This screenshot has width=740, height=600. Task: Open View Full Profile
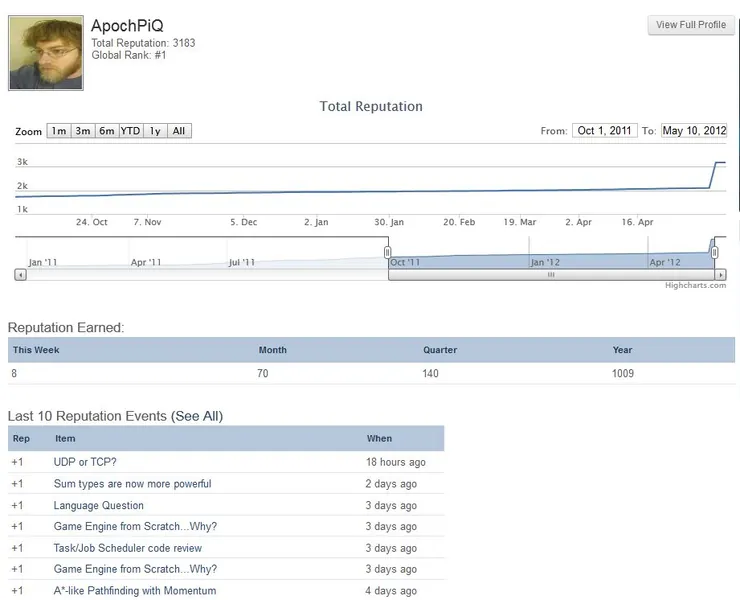[x=691, y=25]
